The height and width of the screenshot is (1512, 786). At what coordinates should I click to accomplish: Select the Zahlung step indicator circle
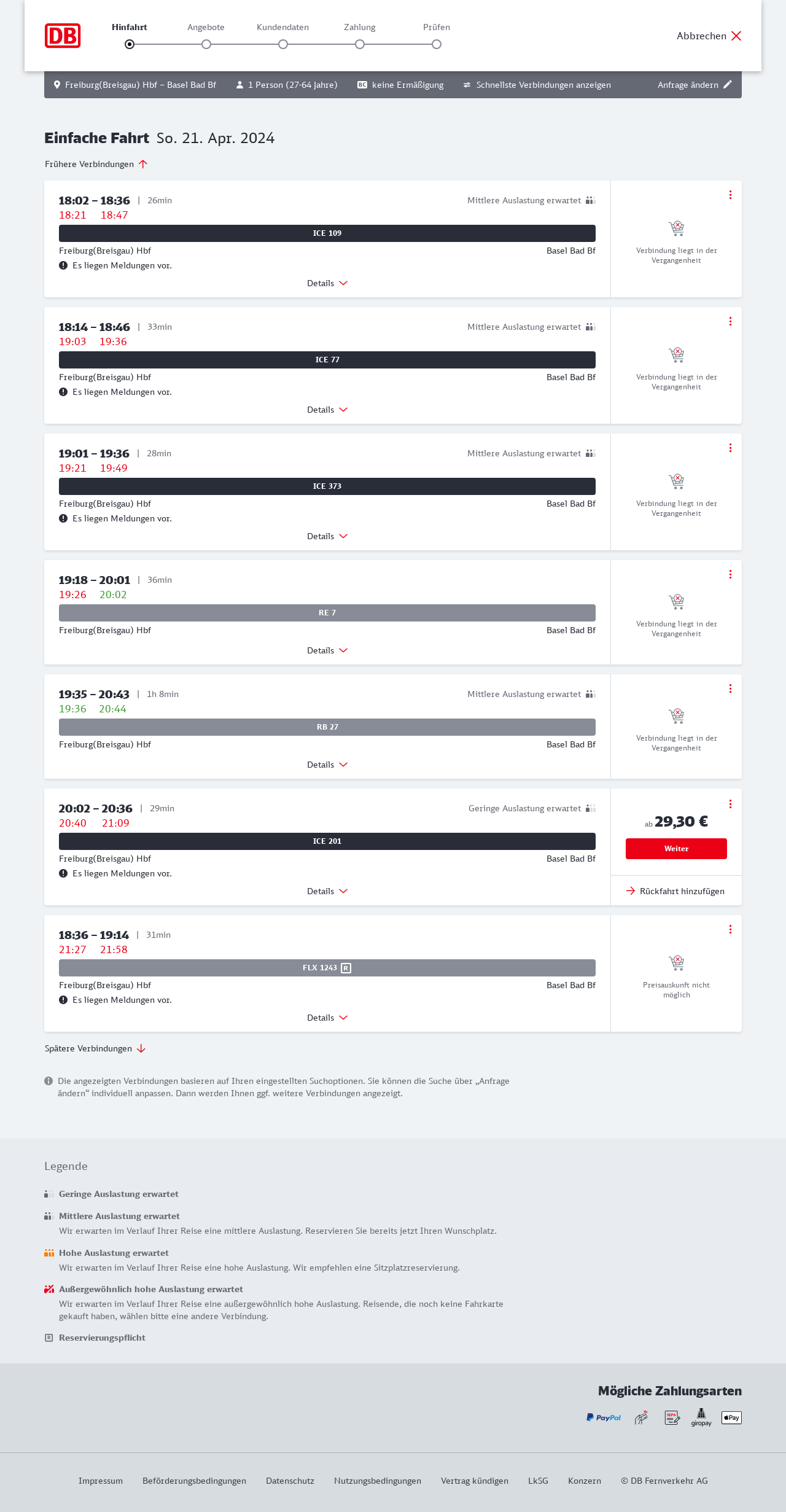pos(360,44)
